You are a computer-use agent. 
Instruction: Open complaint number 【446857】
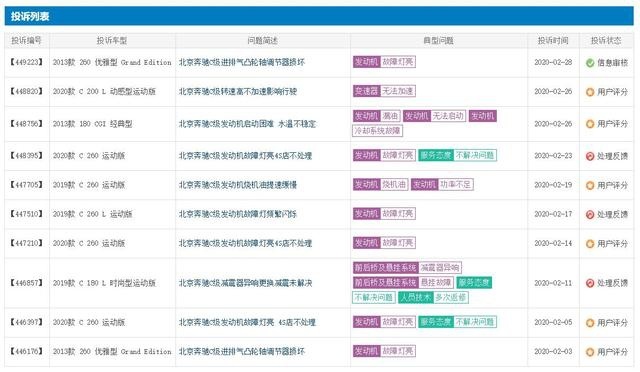[27, 283]
